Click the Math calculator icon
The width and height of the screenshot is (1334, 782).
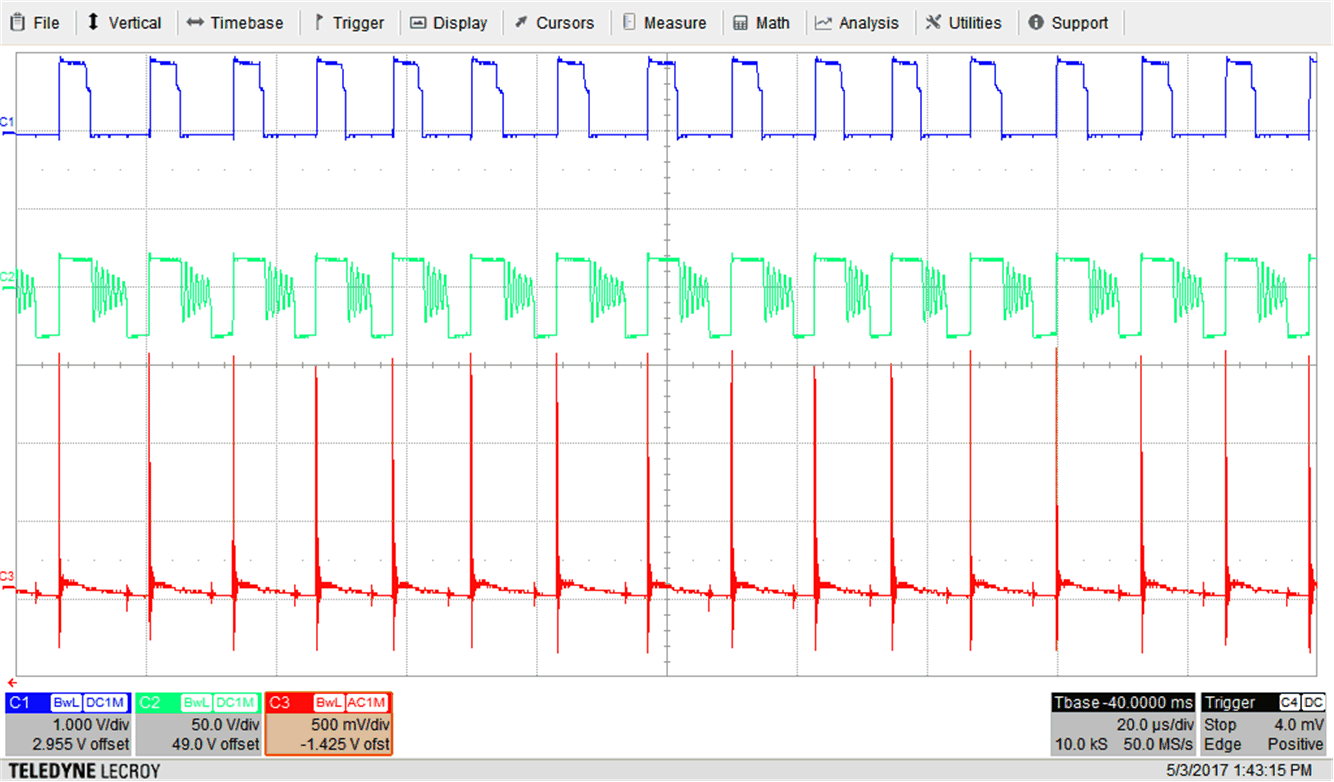point(740,22)
